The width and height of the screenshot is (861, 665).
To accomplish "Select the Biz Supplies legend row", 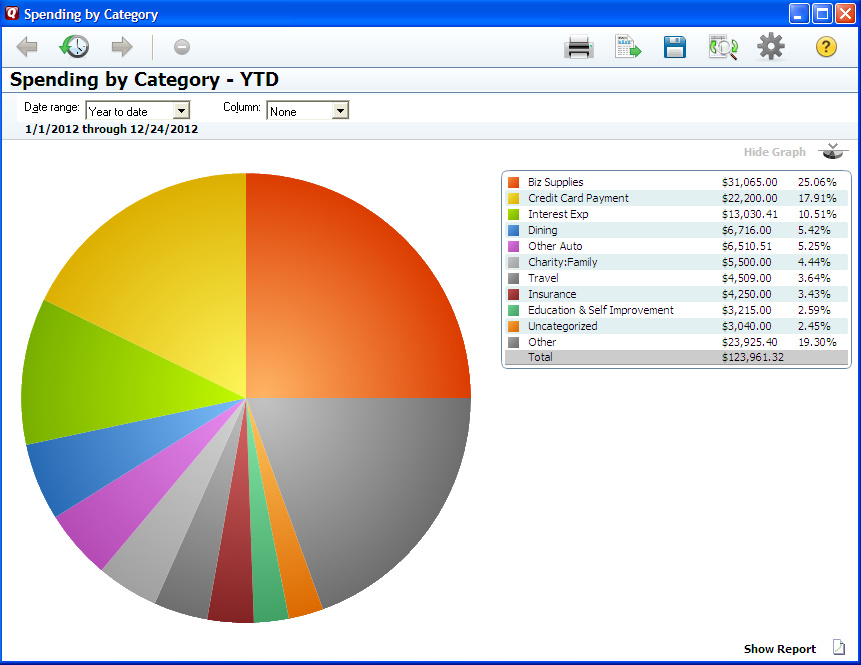I will [x=676, y=182].
